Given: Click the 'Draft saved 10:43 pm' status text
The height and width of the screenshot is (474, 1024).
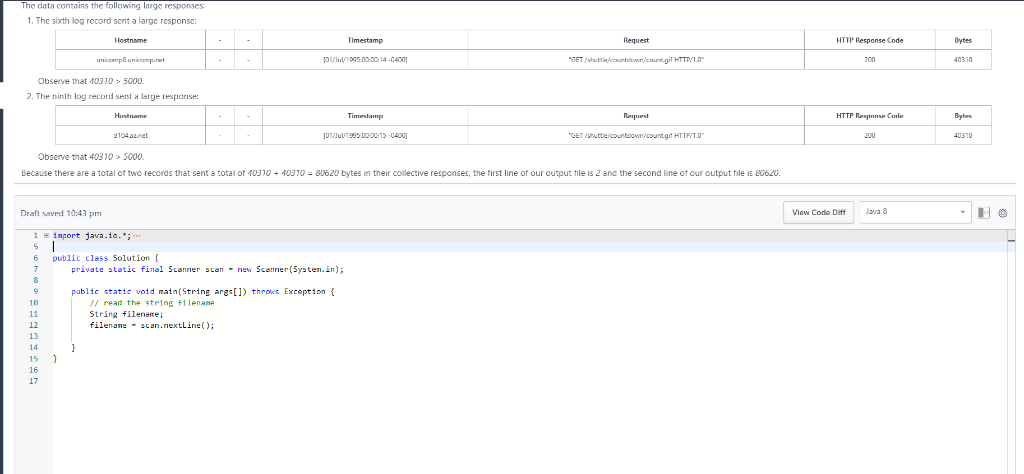Looking at the screenshot, I should tap(61, 213).
